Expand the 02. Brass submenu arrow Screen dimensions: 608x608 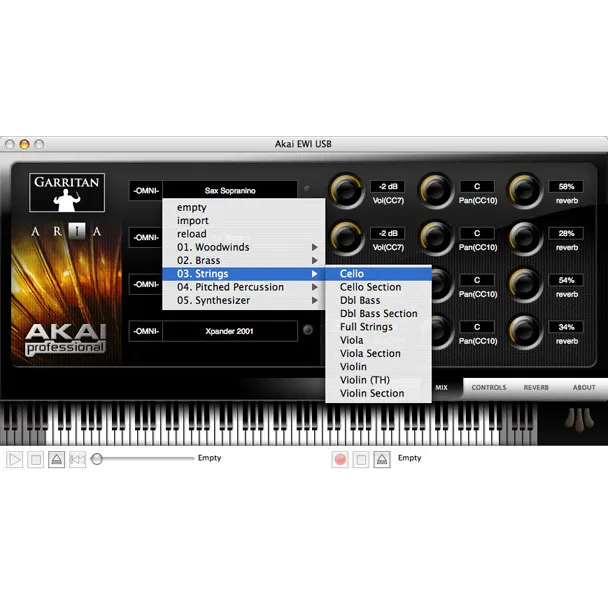314,261
